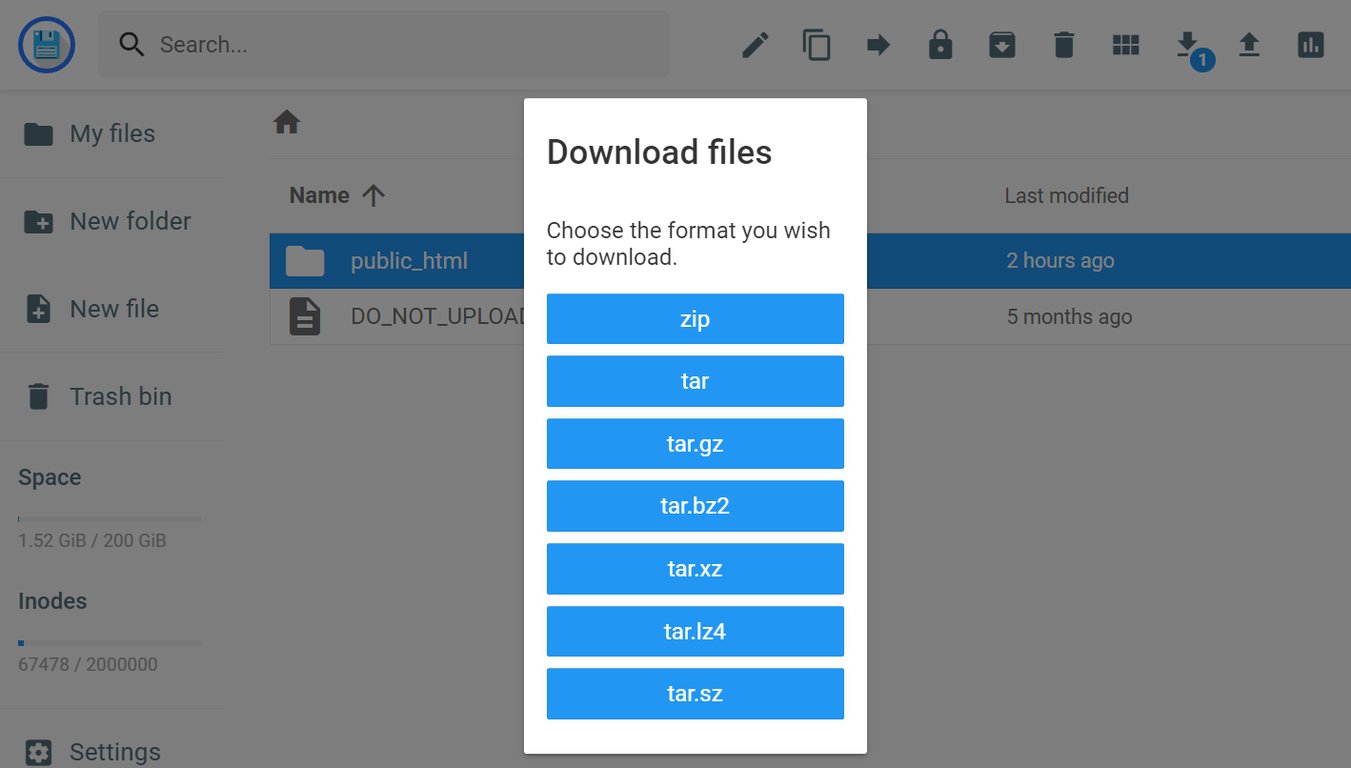Screen dimensions: 1351x768
Task: Move files using the arrow icon
Action: [x=878, y=44]
